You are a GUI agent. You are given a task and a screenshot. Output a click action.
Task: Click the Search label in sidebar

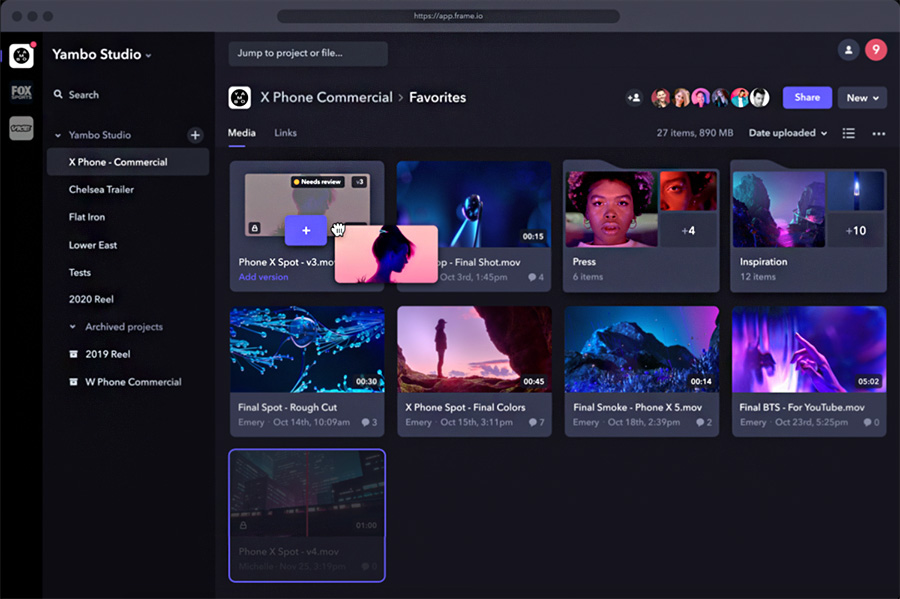[84, 95]
